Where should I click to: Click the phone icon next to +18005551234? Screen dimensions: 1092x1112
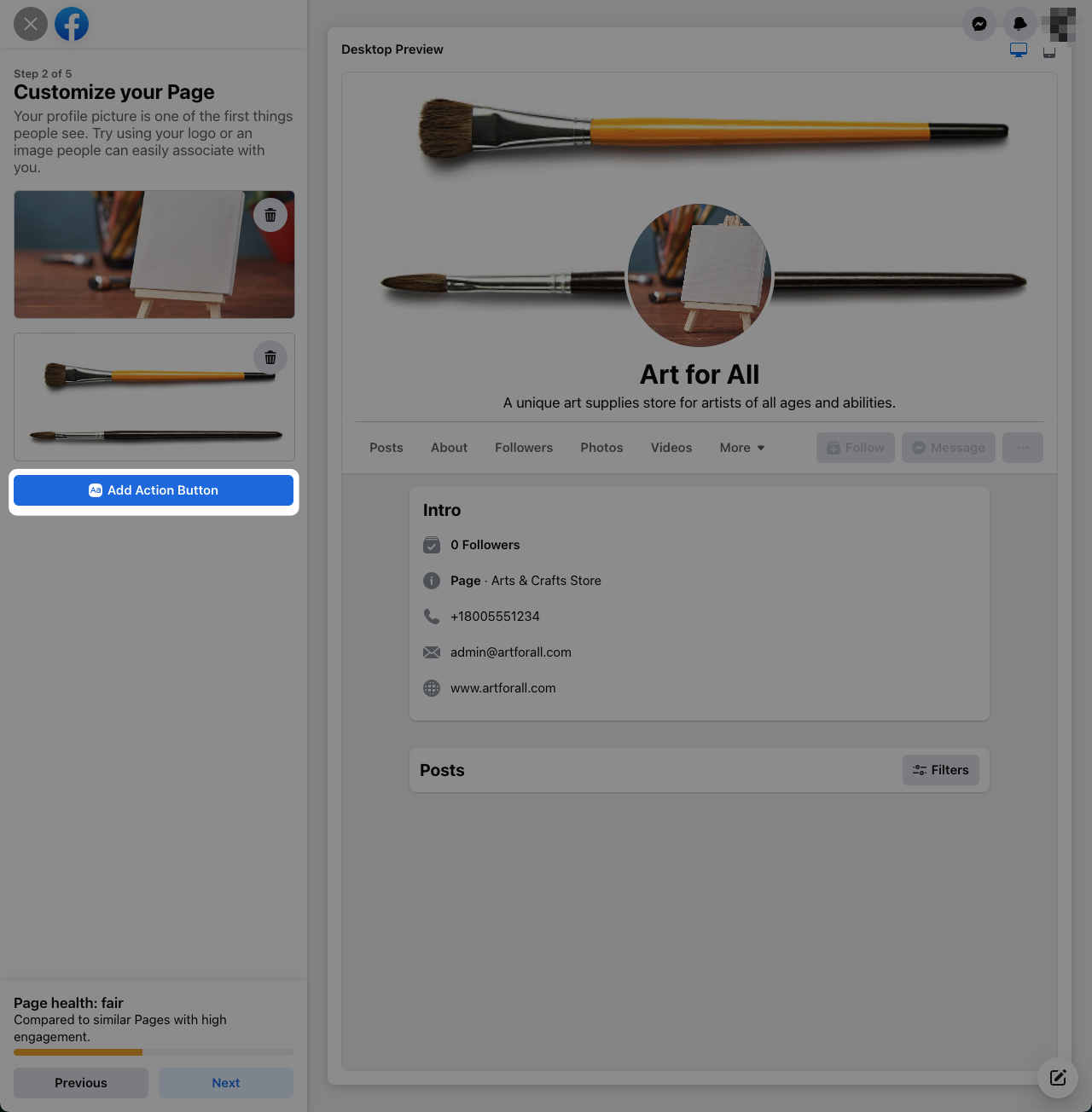(432, 616)
